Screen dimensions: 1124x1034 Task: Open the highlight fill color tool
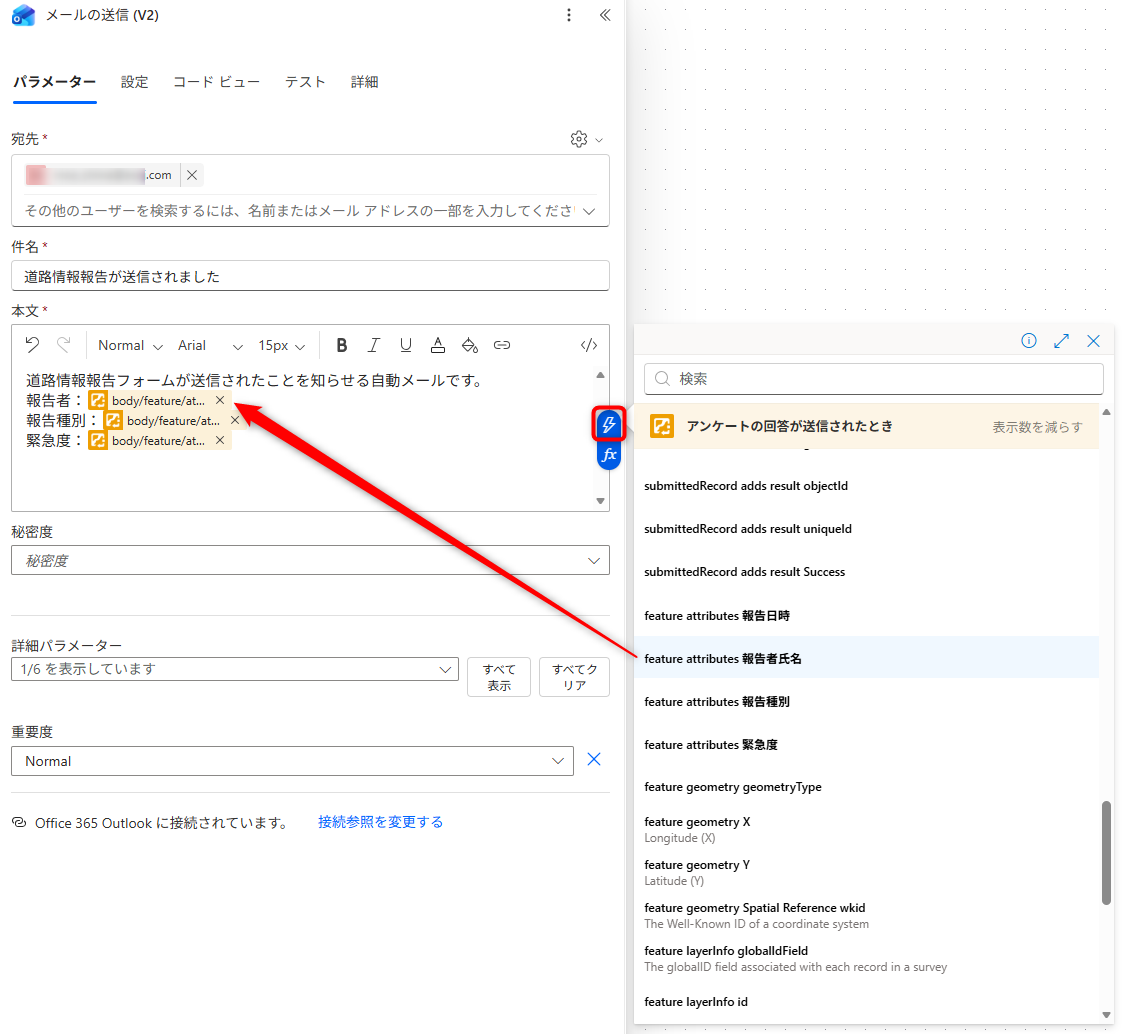point(470,345)
